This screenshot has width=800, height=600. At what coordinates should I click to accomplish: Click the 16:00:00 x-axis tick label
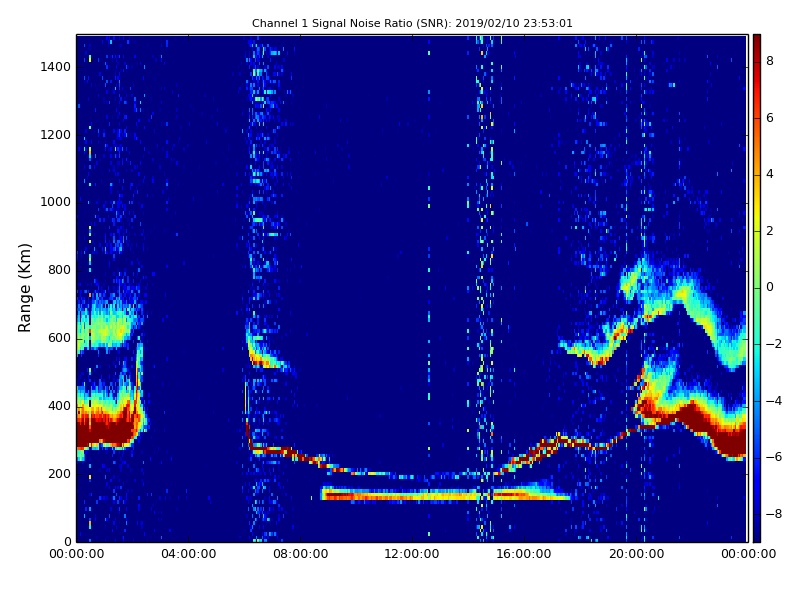point(524,554)
